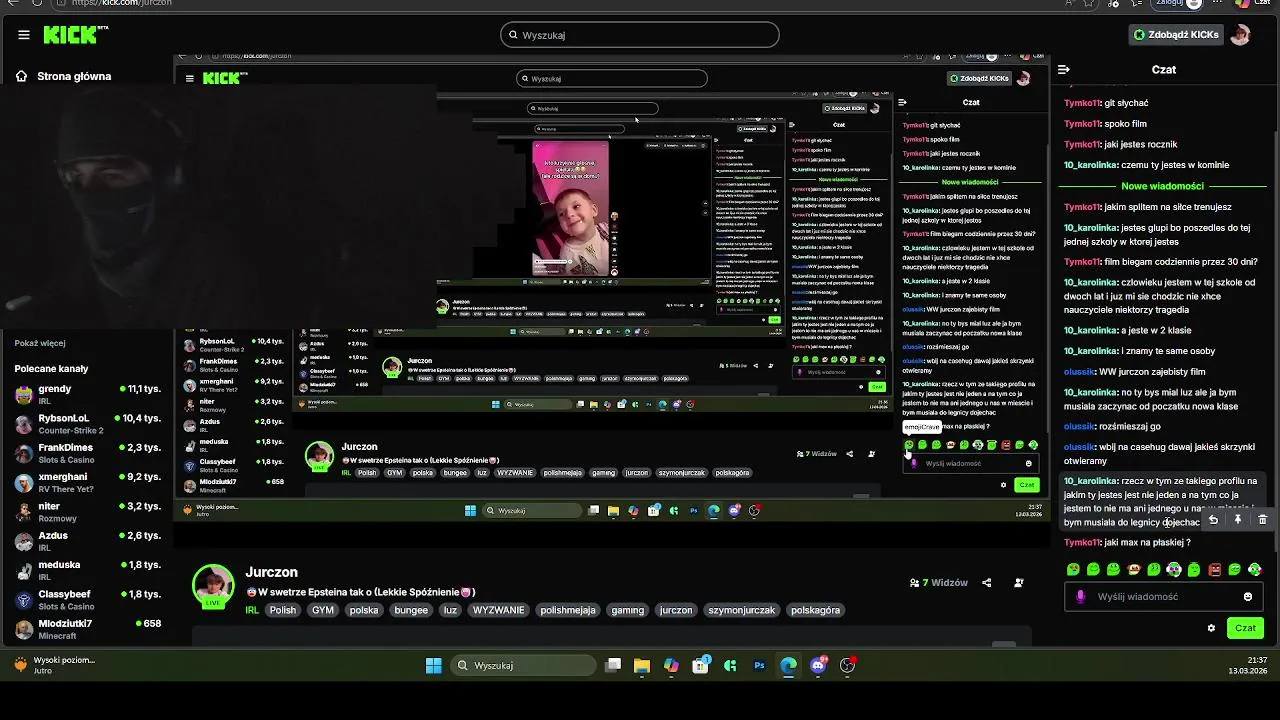Select the WYZWANIE tag
Screen dimensions: 1280x720
tap(498, 610)
